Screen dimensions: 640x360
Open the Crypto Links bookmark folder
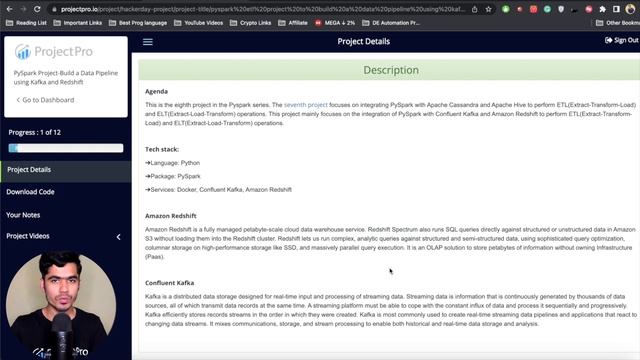coord(251,23)
